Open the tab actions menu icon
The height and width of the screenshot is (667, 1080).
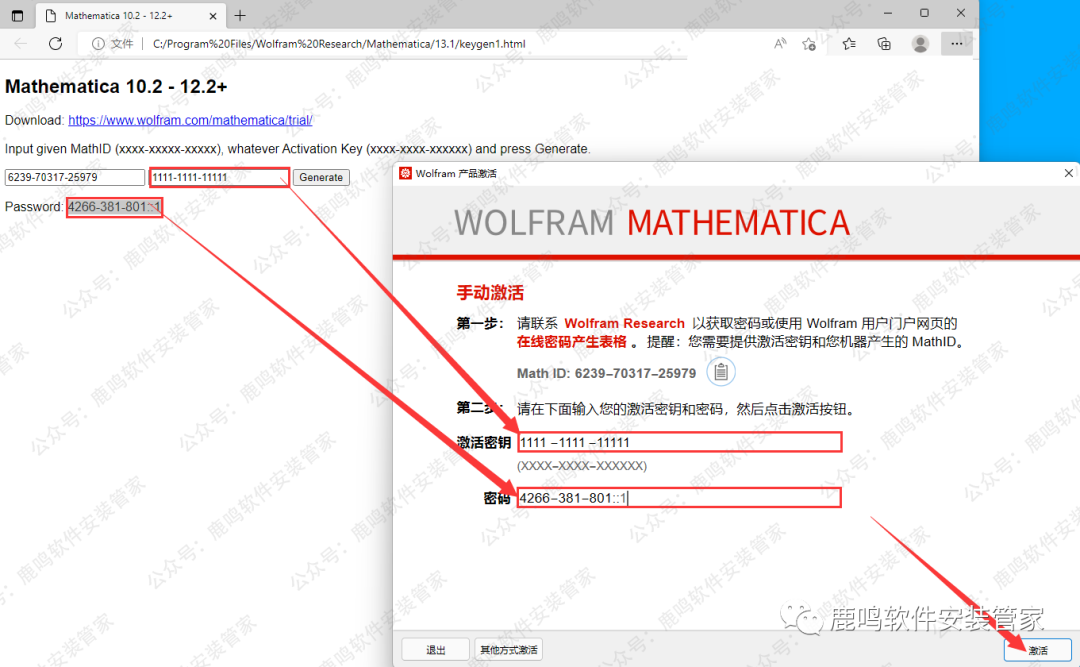[x=17, y=15]
